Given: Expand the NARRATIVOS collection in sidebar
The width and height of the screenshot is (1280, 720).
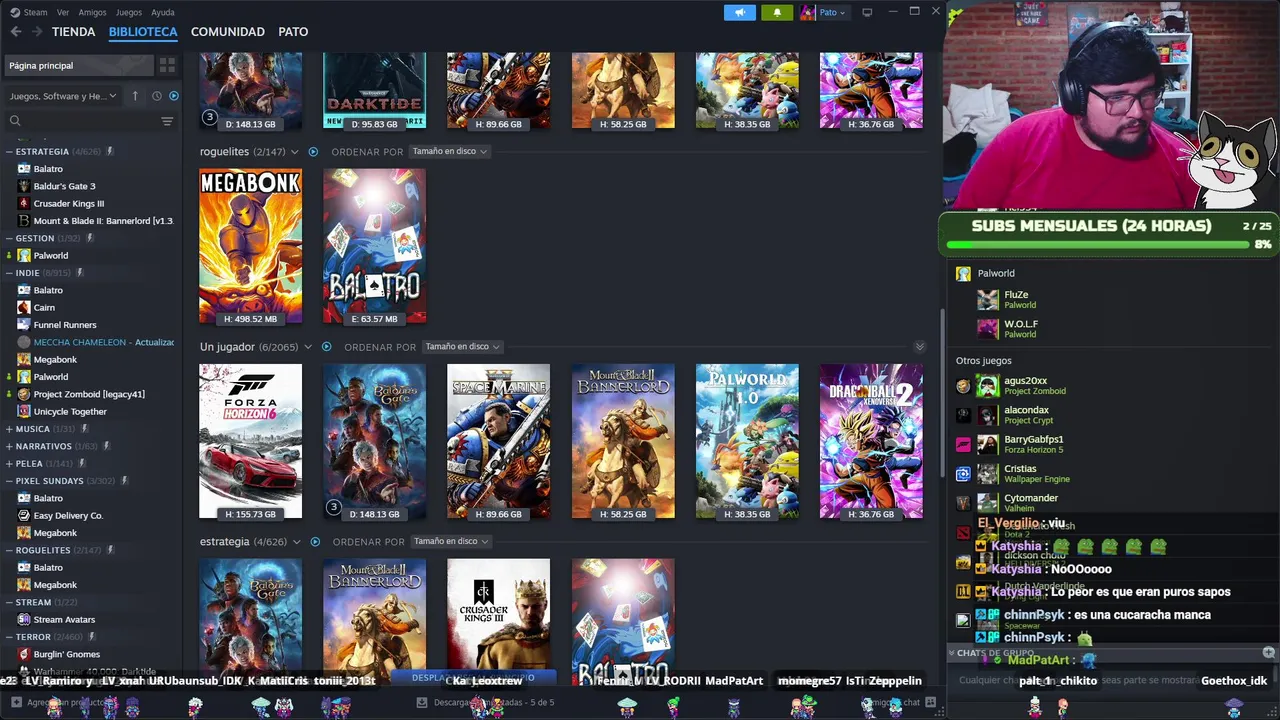Looking at the screenshot, I should pyautogui.click(x=9, y=446).
